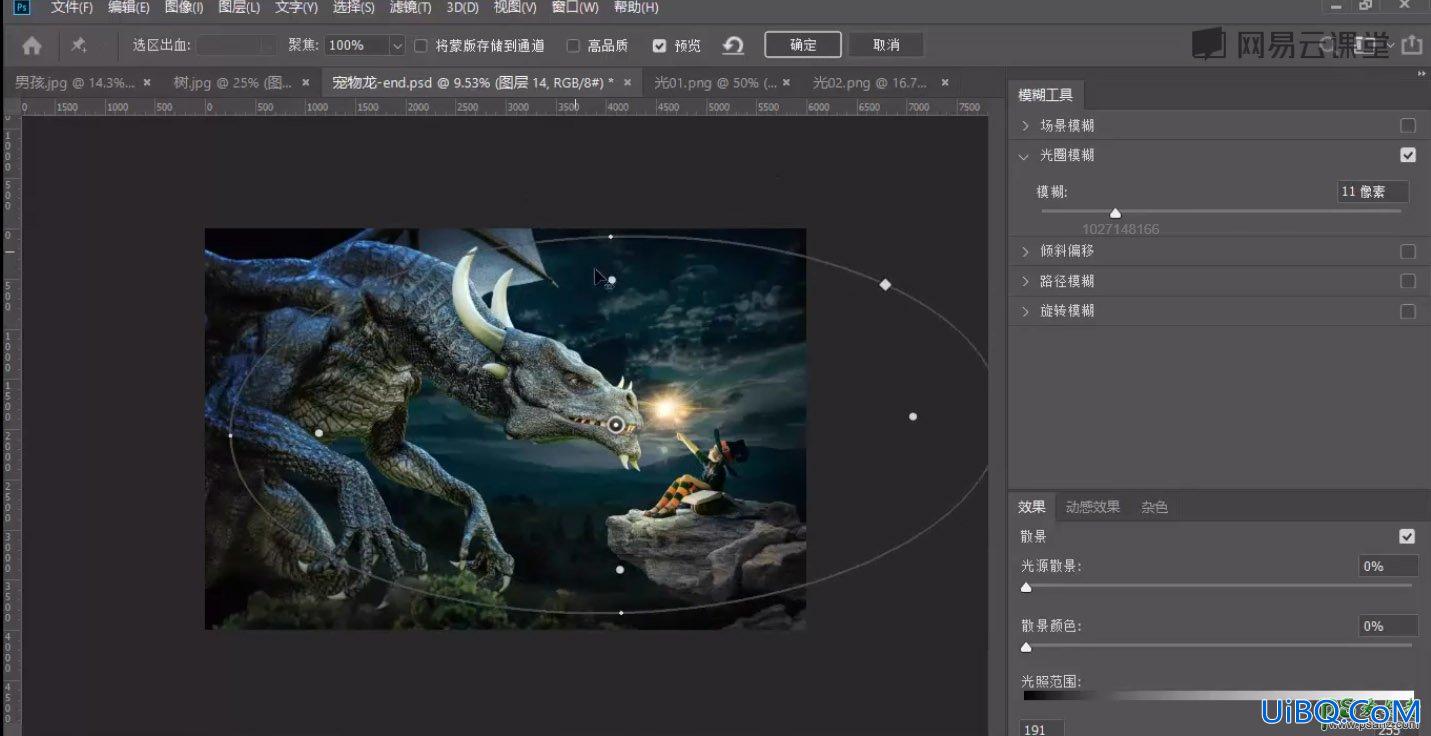Click the 取消 cancel button

tap(886, 45)
